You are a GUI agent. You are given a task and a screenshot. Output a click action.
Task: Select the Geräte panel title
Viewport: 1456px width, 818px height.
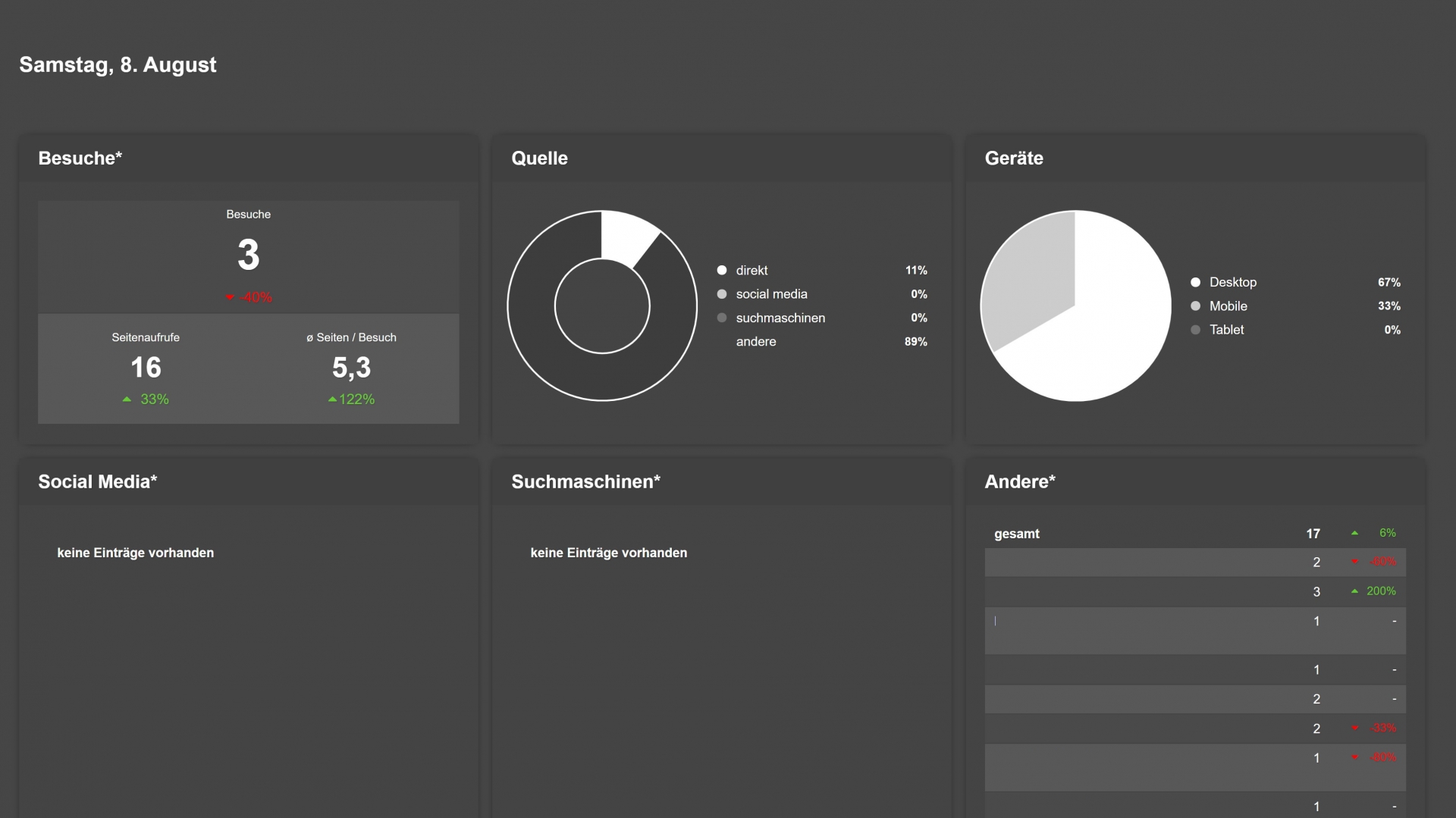[x=1014, y=158]
